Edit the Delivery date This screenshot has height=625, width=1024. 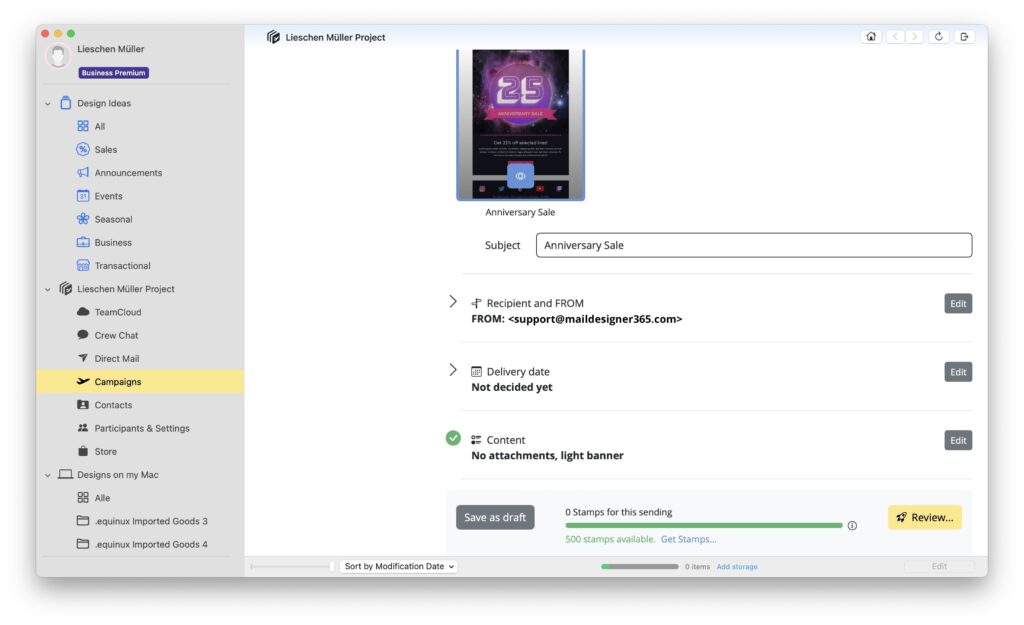click(x=958, y=372)
